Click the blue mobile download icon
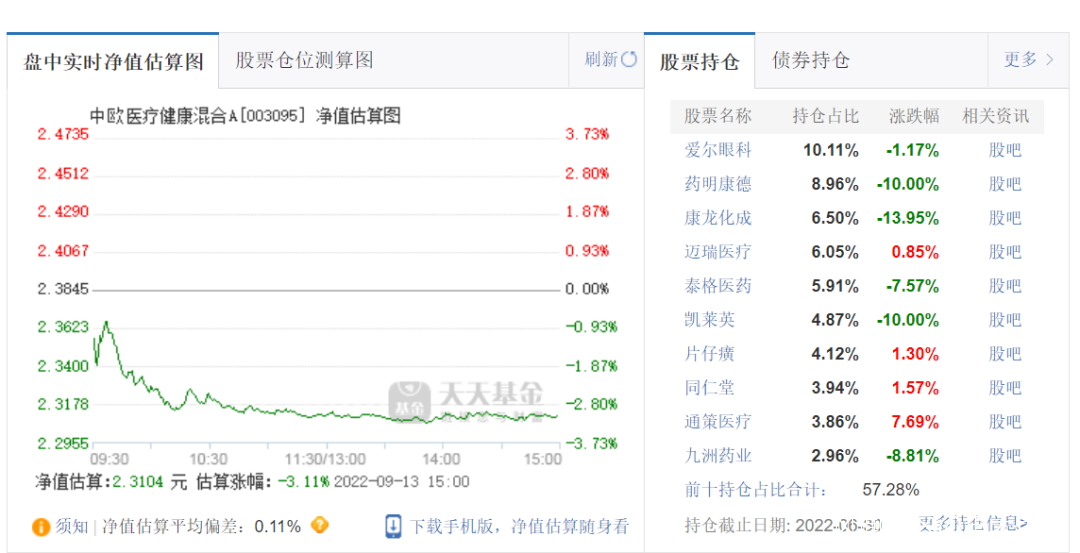 click(394, 526)
